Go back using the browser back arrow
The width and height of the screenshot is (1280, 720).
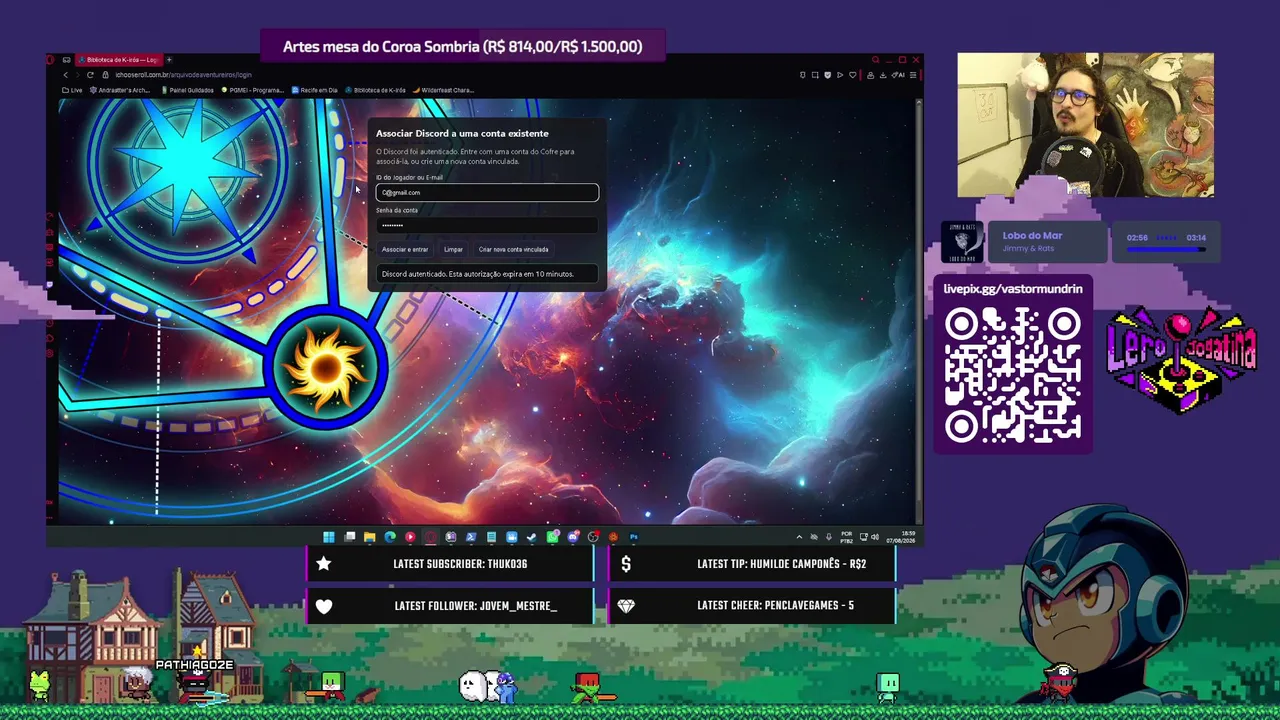point(66,75)
